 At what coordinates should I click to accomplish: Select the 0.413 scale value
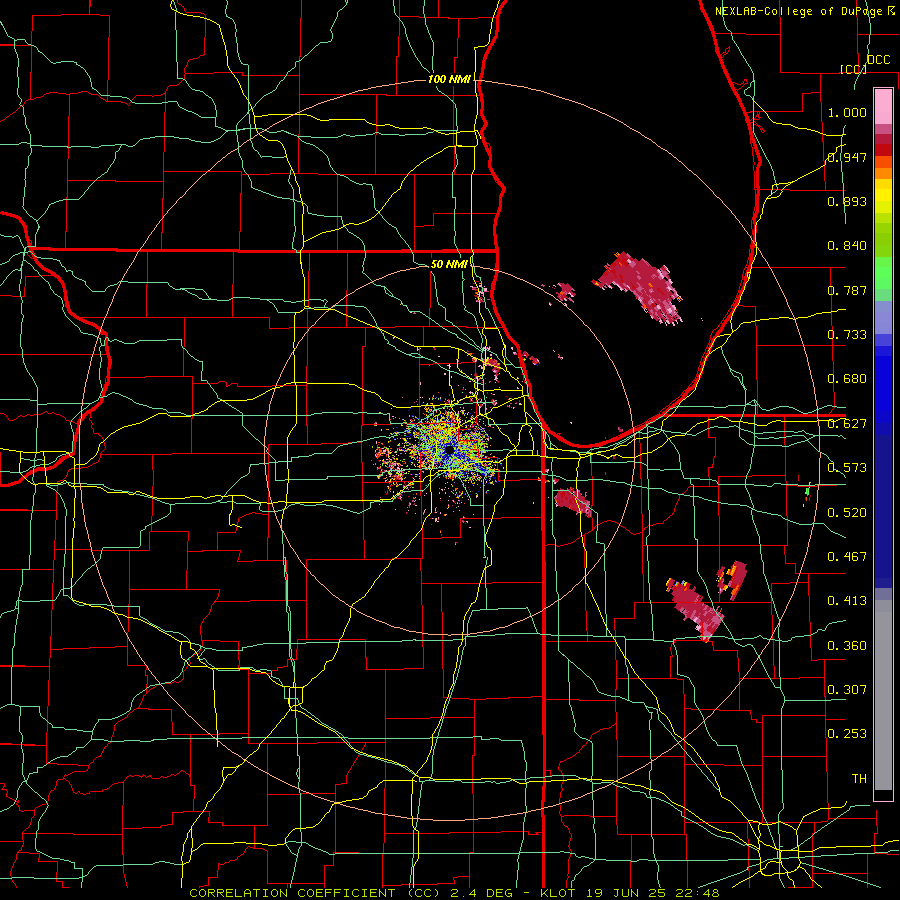pyautogui.click(x=847, y=601)
